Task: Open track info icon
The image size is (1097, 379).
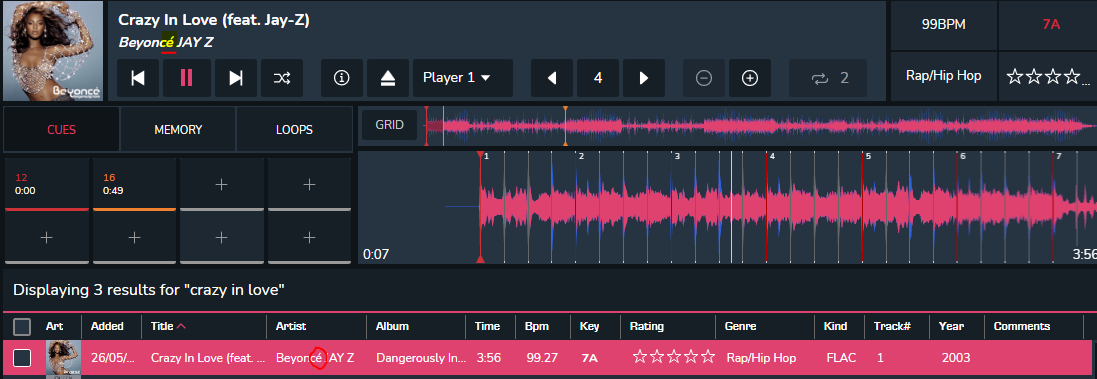Action: click(x=342, y=78)
